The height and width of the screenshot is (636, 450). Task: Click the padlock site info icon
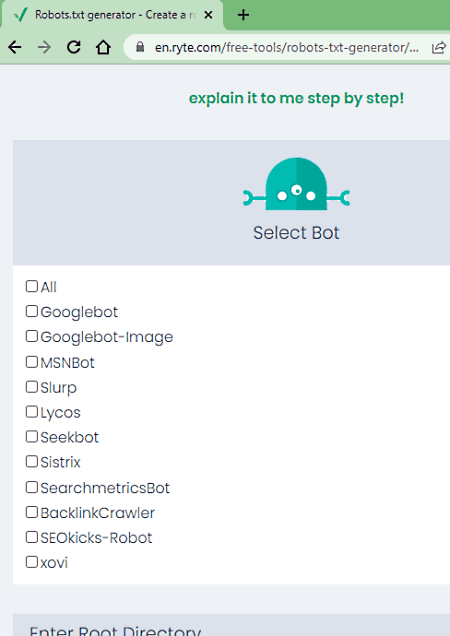point(140,47)
